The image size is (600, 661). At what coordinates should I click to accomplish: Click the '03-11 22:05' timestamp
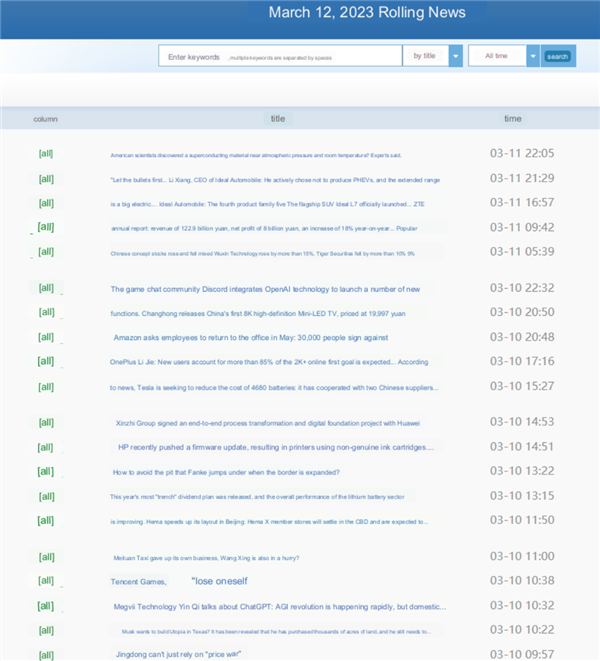click(522, 153)
